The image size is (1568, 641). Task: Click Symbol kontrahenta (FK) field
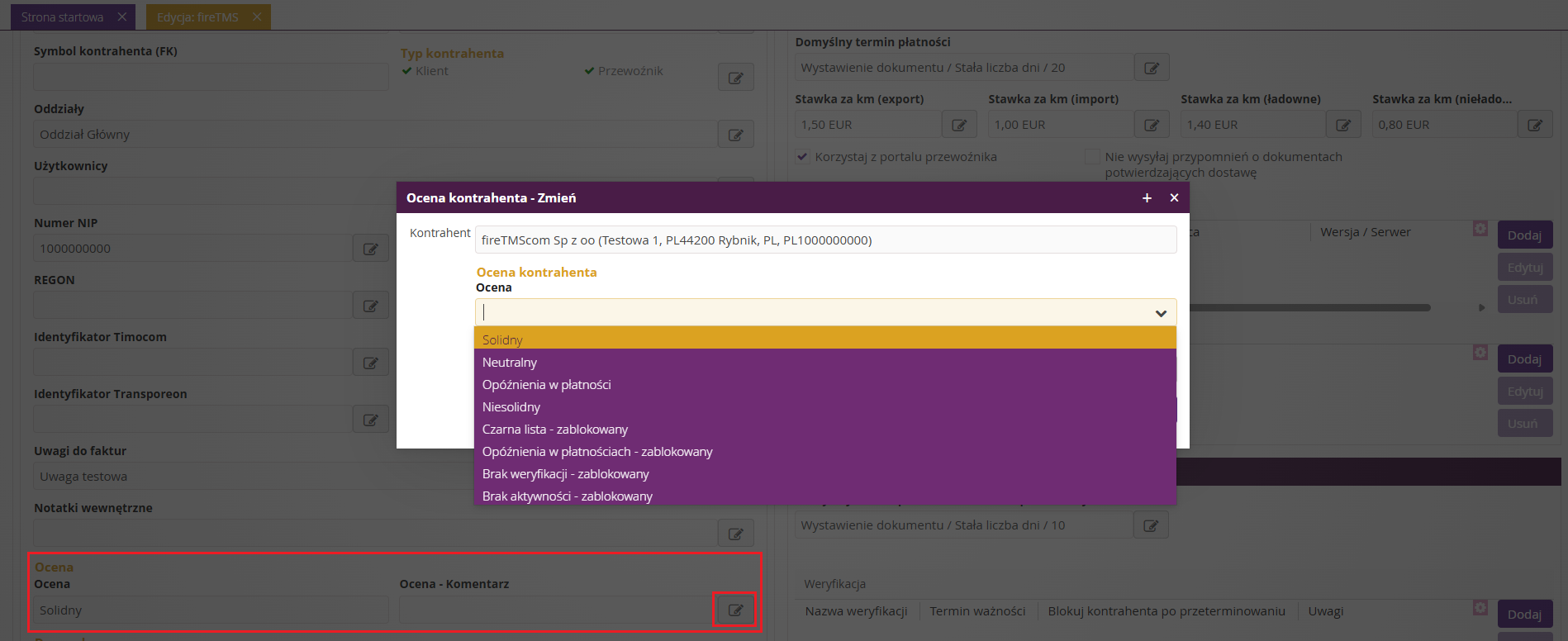211,77
